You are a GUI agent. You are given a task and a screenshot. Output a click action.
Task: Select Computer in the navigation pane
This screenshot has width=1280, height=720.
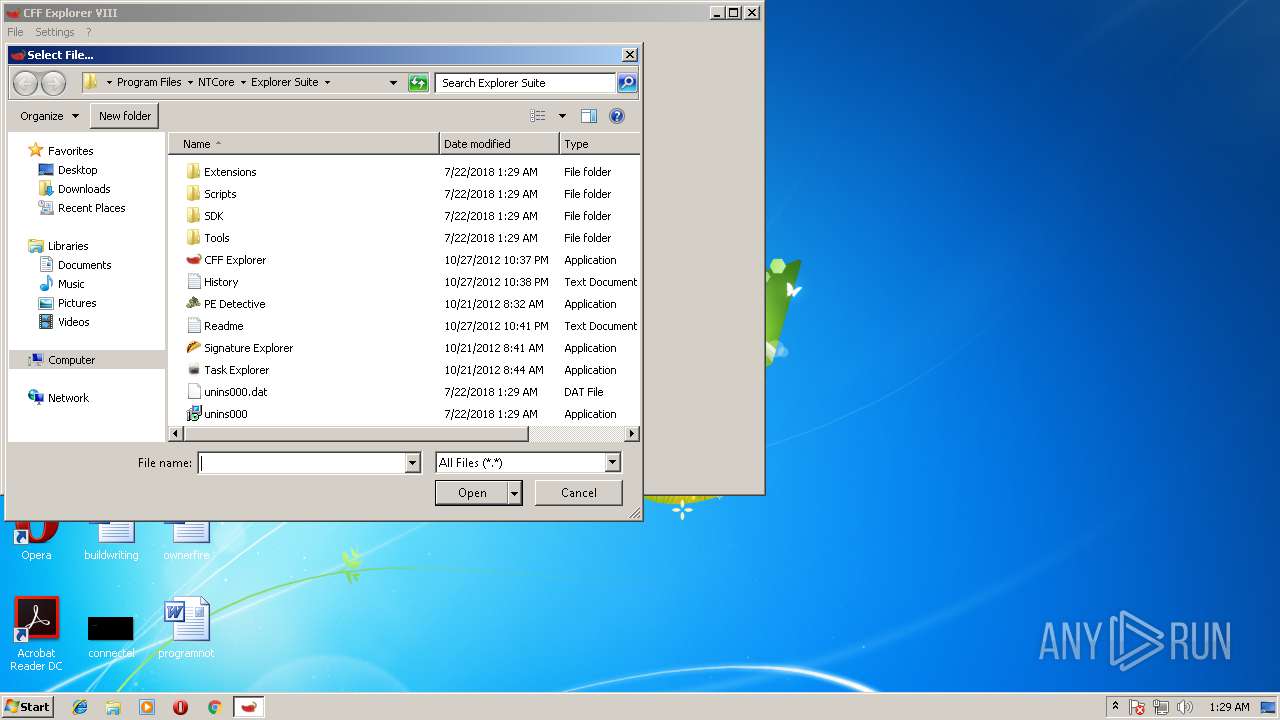[x=71, y=360]
